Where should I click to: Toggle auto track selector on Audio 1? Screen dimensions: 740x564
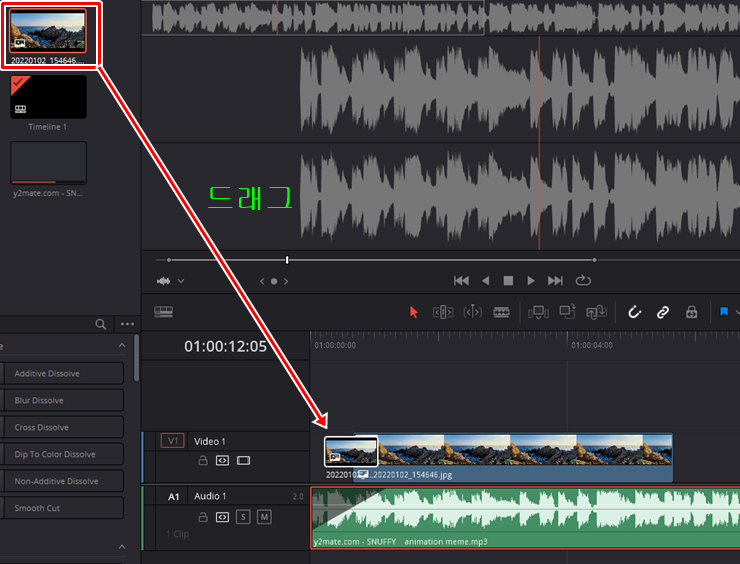coord(222,517)
